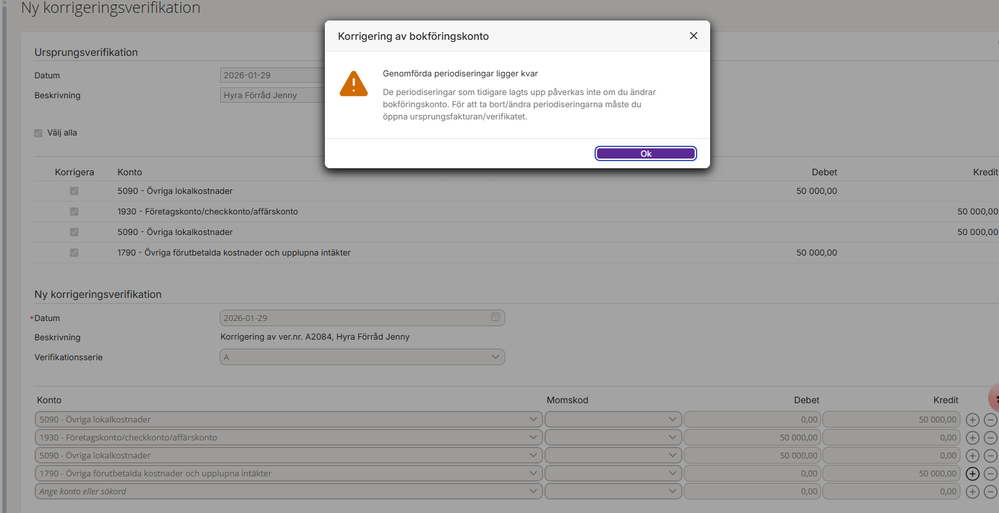Add row after first 5090 line
Viewport: 999px width, 513px height.
pyautogui.click(x=972, y=419)
